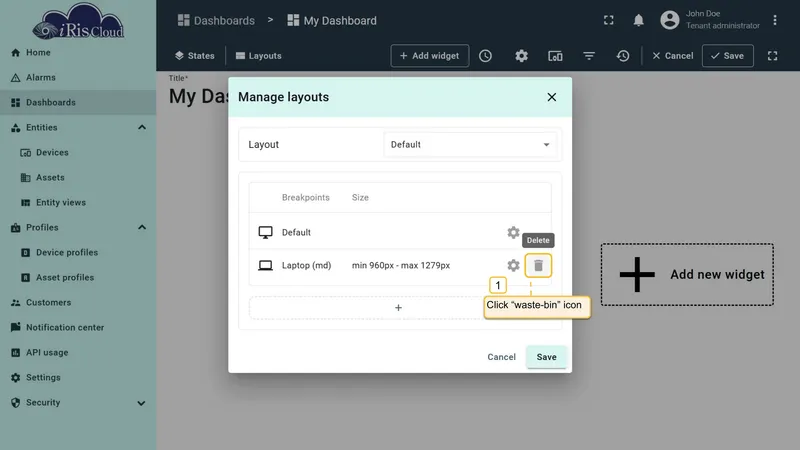Open the notifications bell icon
Viewport: 800px width, 450px height.
coord(638,20)
